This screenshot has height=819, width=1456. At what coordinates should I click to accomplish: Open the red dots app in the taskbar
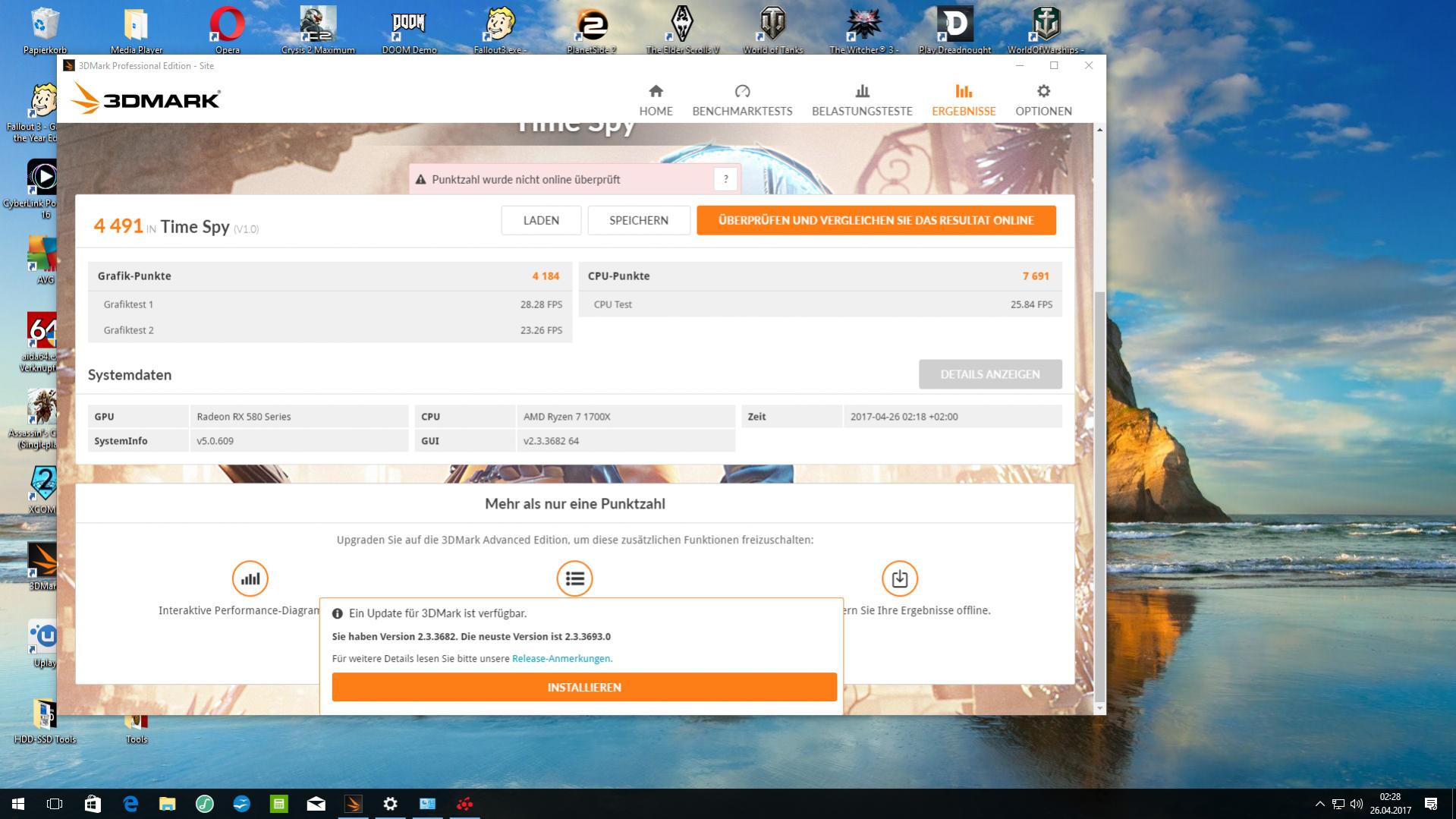464,804
